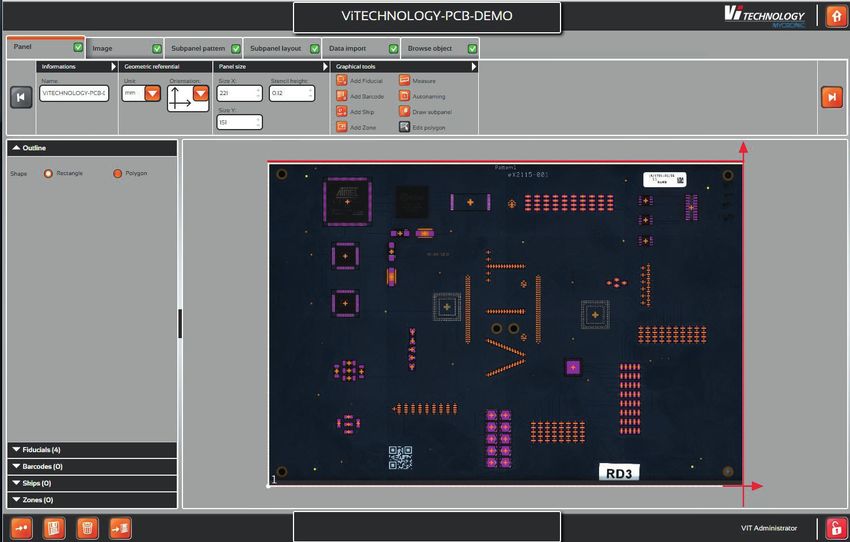Click the arrow-to-dot icon in bottom bar
This screenshot has width=850, height=542.
click(x=22, y=528)
